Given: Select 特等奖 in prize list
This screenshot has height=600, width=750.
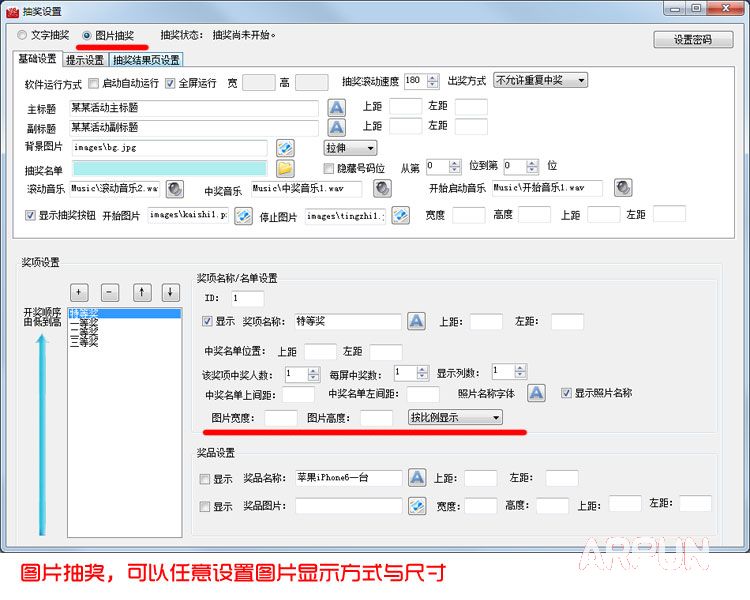Looking at the screenshot, I should 124,313.
